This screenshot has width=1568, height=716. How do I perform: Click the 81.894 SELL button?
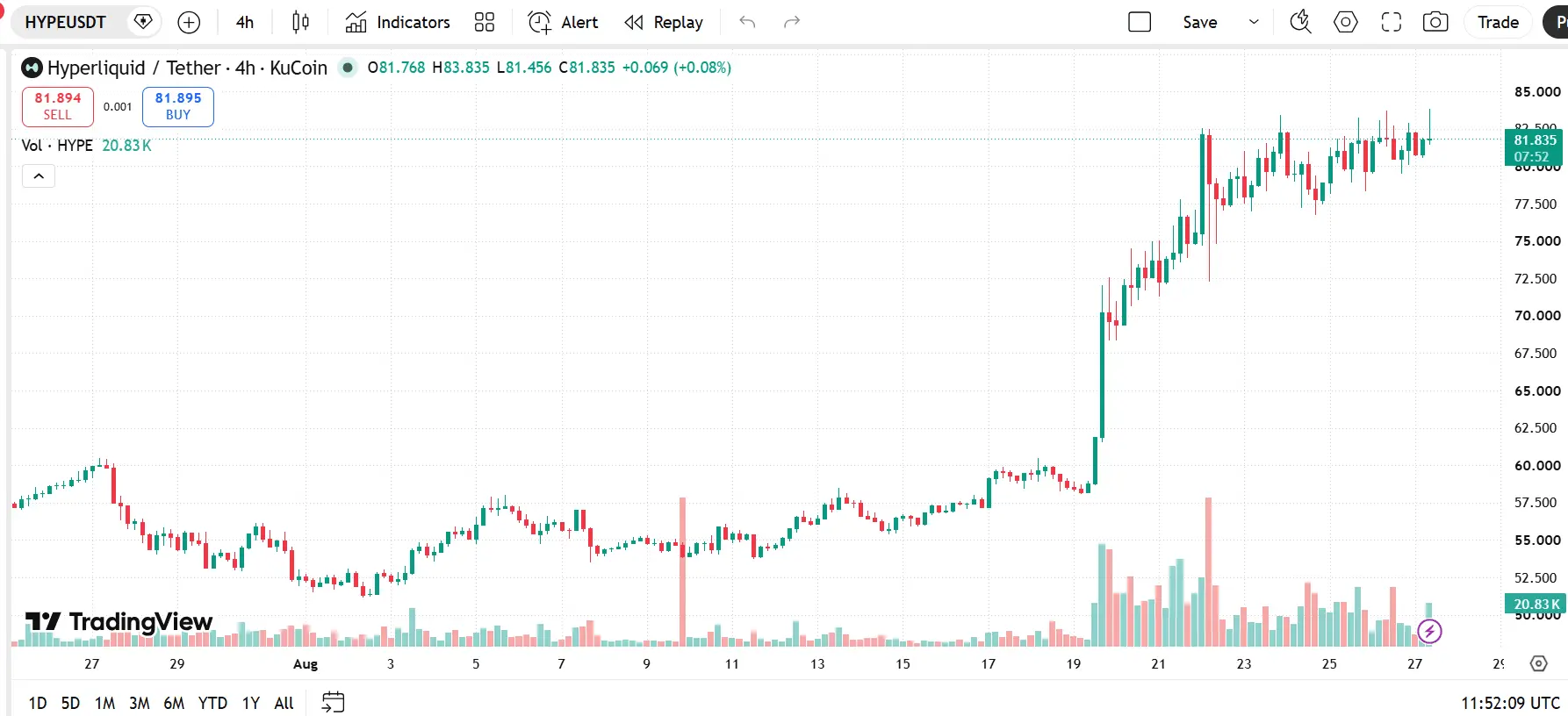(58, 106)
